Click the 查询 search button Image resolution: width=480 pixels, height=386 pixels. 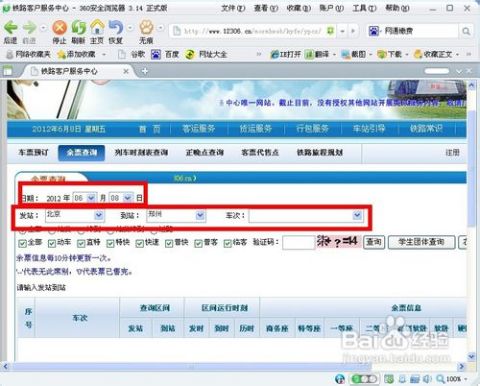tap(374, 242)
